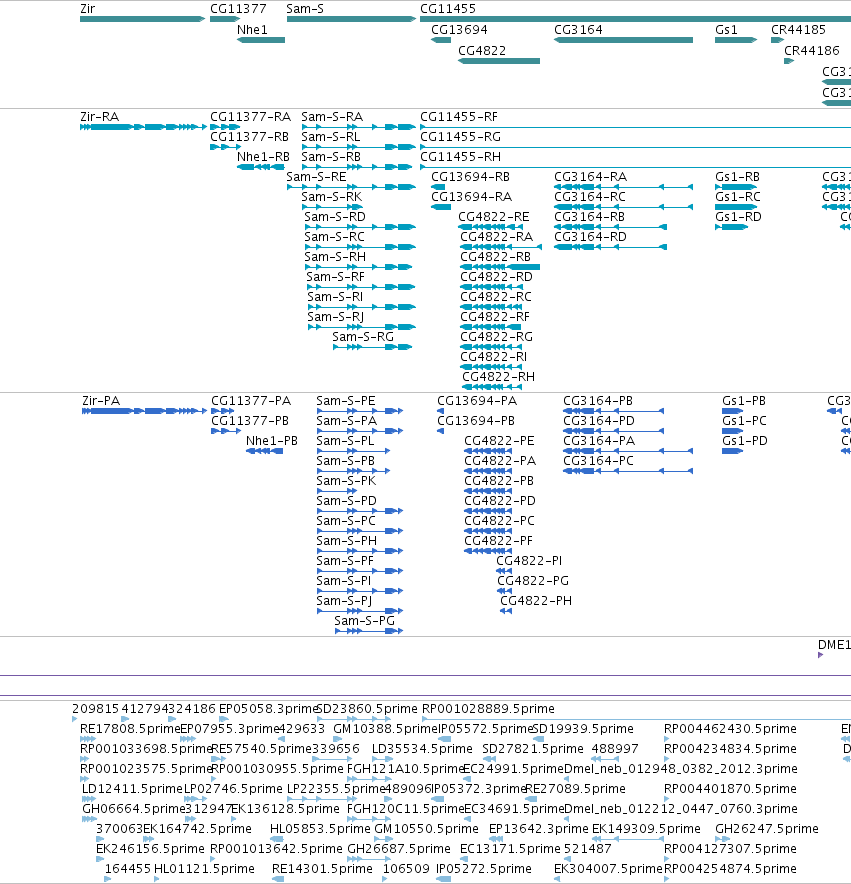Select transcript CG11455-RH
851x884 pixels.
(x=460, y=157)
